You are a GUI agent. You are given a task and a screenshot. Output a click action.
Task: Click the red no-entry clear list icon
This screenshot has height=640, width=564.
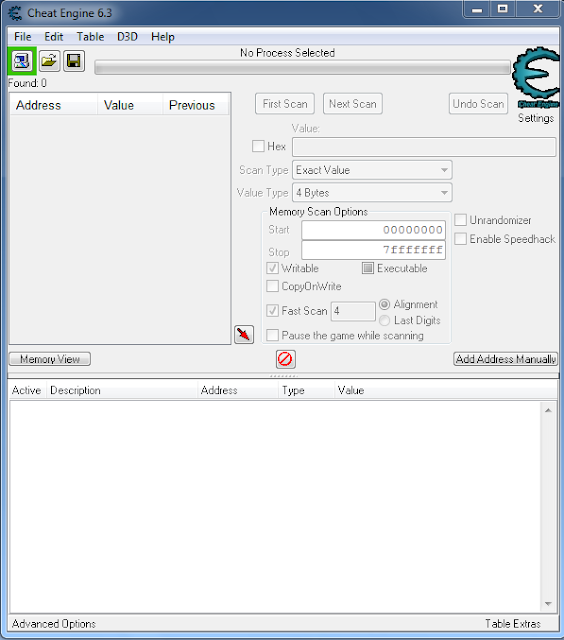pyautogui.click(x=285, y=359)
